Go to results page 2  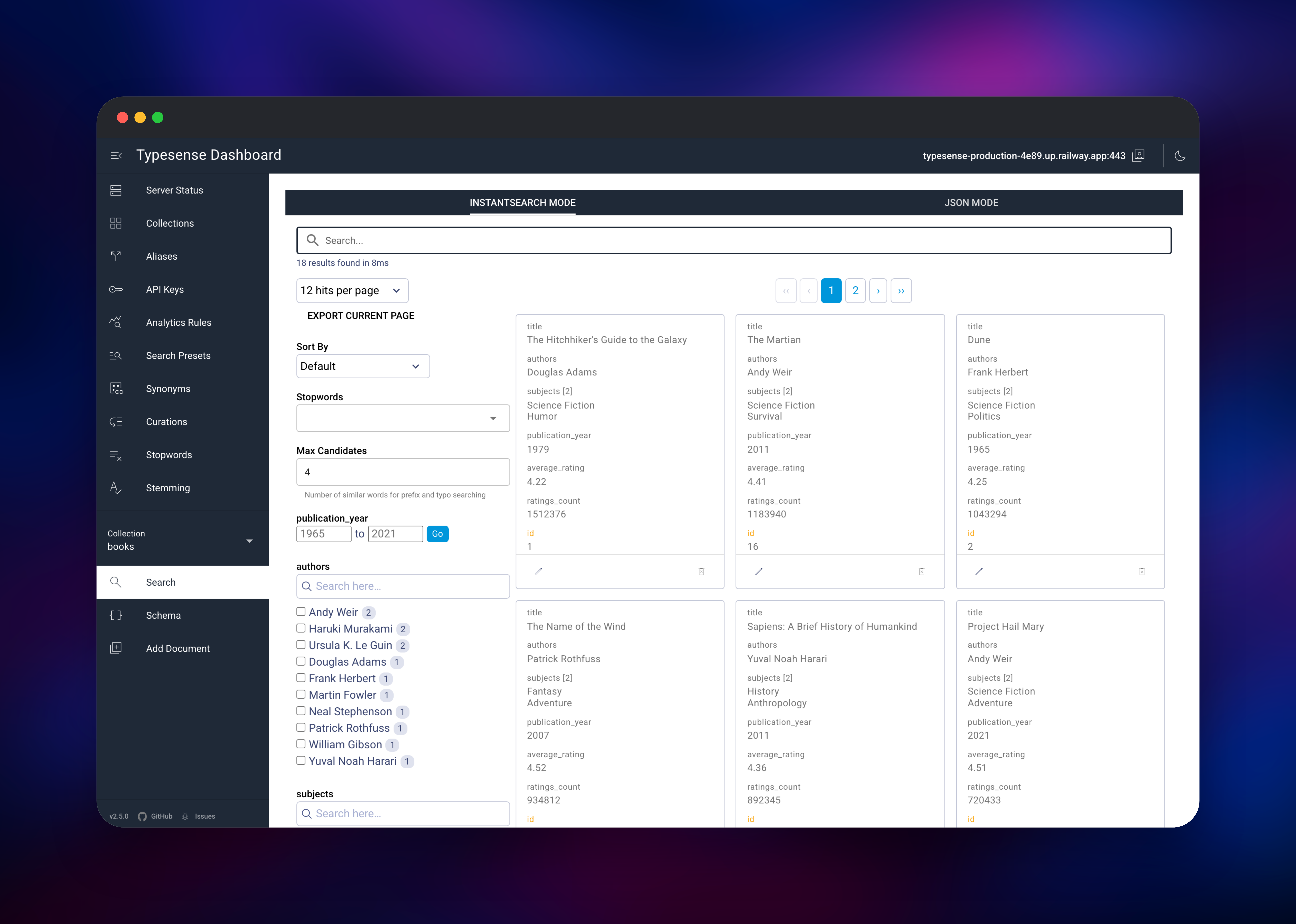pos(855,291)
